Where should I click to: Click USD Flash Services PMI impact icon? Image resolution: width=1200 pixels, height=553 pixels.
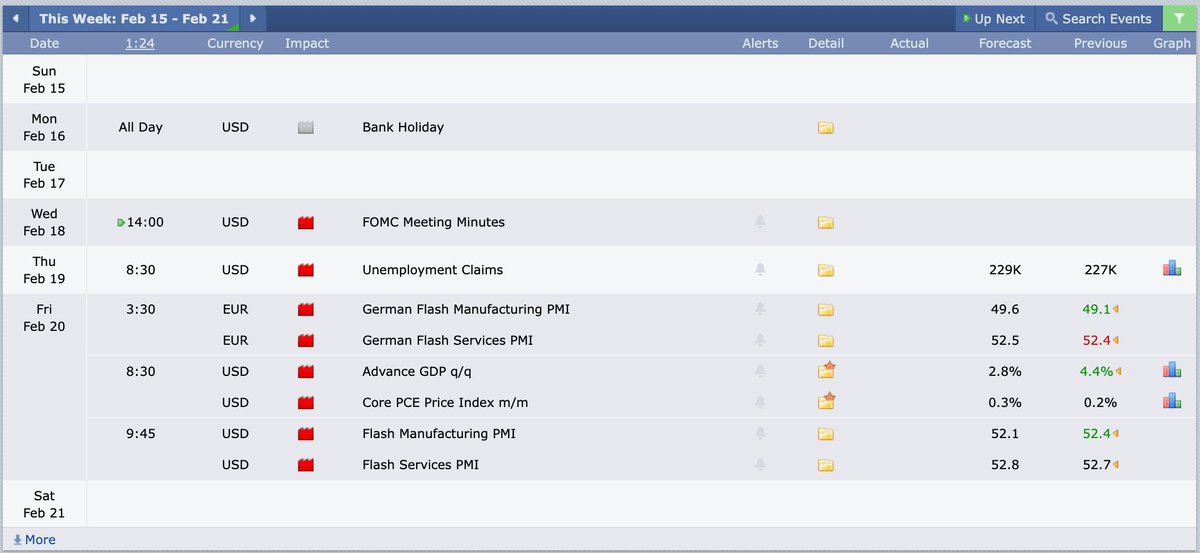306,465
